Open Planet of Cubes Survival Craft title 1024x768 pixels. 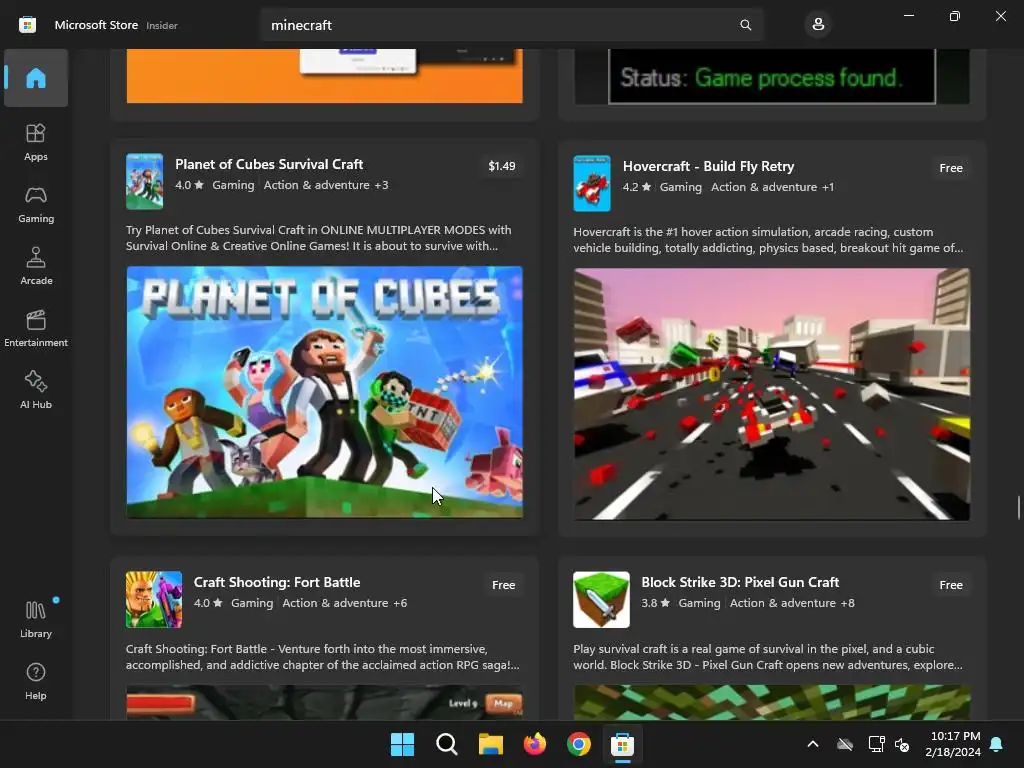point(269,165)
